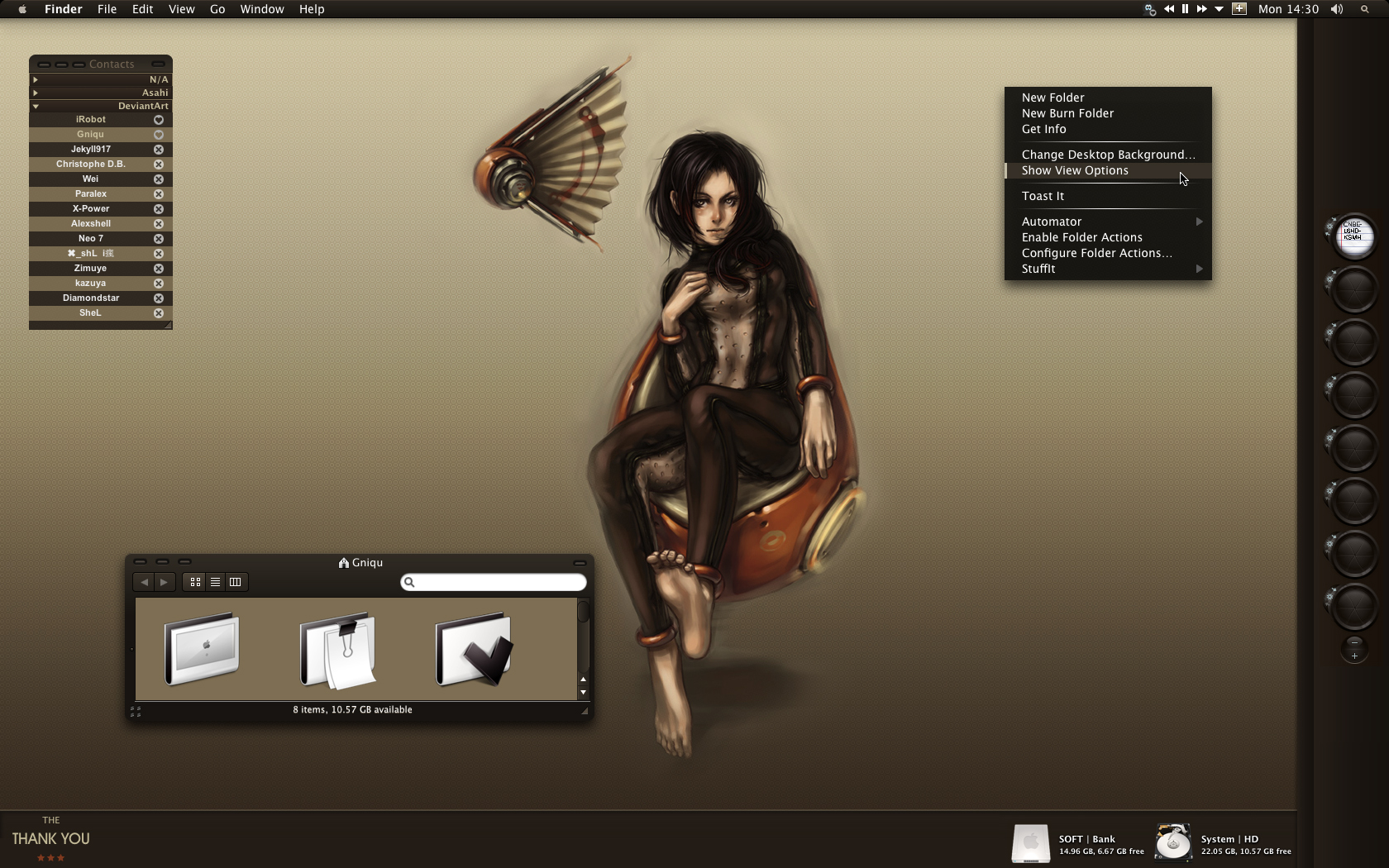Click offline icon beside Jekyll917
Image resolution: width=1389 pixels, height=868 pixels.
tap(159, 150)
